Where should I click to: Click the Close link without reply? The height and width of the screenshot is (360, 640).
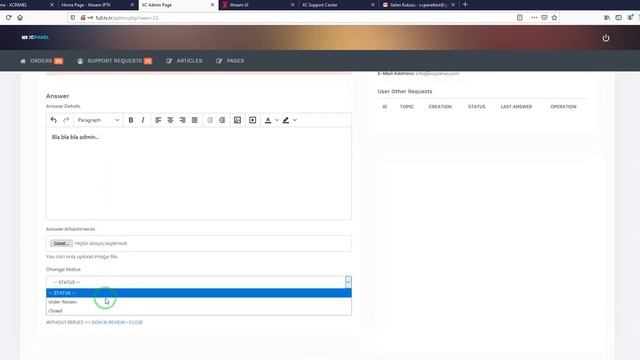(x=136, y=322)
